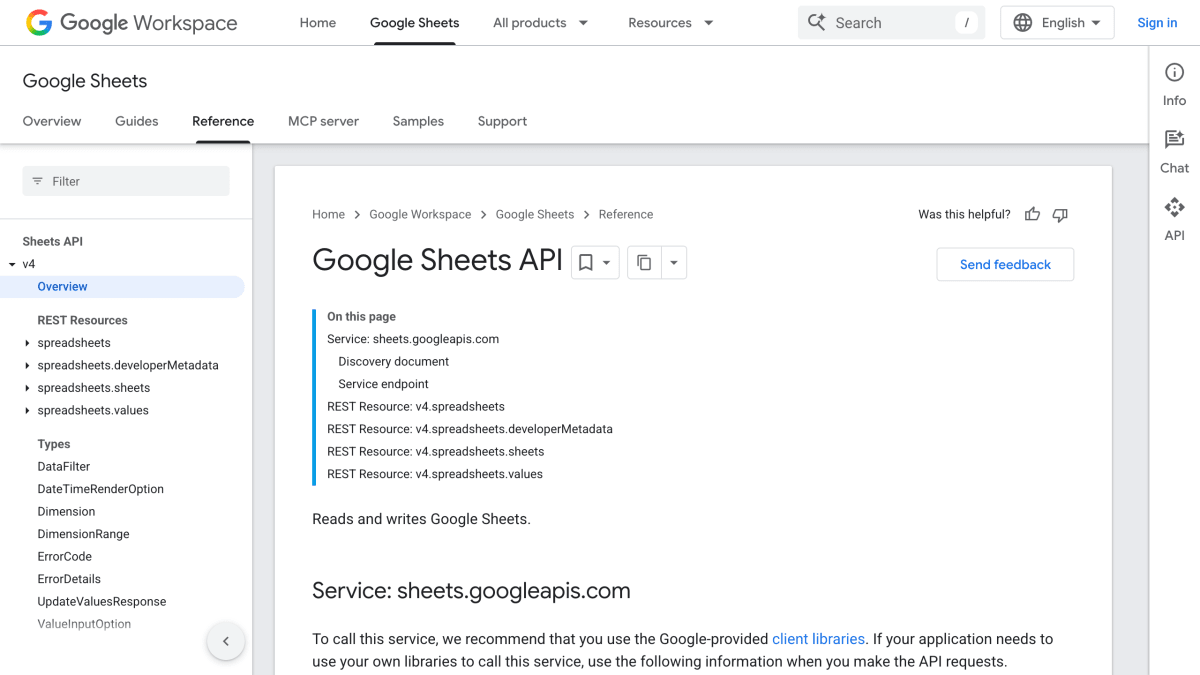Open the dropdown arrow next to copy icon
The width and height of the screenshot is (1200, 675).
(x=674, y=262)
